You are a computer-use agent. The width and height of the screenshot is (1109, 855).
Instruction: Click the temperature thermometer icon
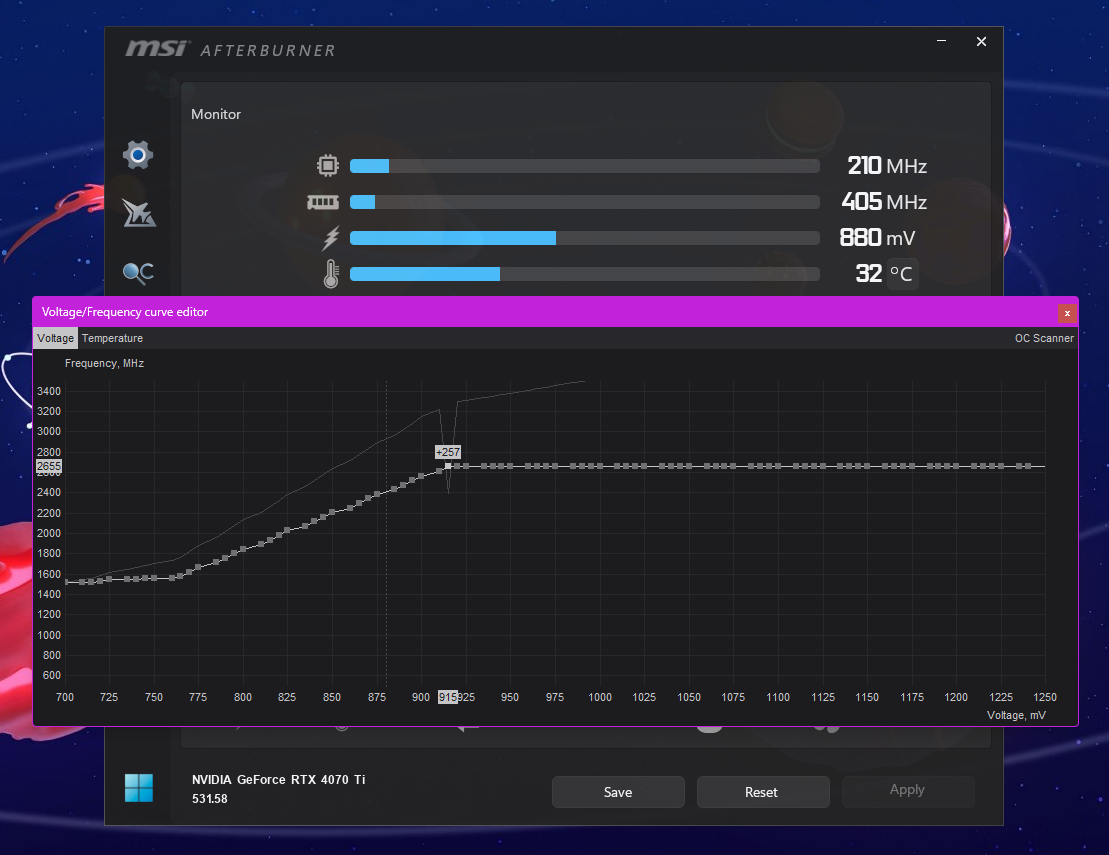tap(331, 274)
